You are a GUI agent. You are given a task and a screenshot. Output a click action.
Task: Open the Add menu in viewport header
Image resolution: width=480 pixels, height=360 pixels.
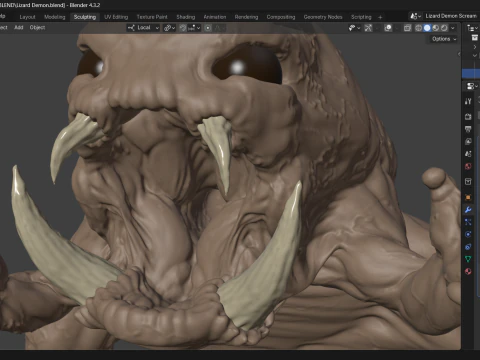19,28
